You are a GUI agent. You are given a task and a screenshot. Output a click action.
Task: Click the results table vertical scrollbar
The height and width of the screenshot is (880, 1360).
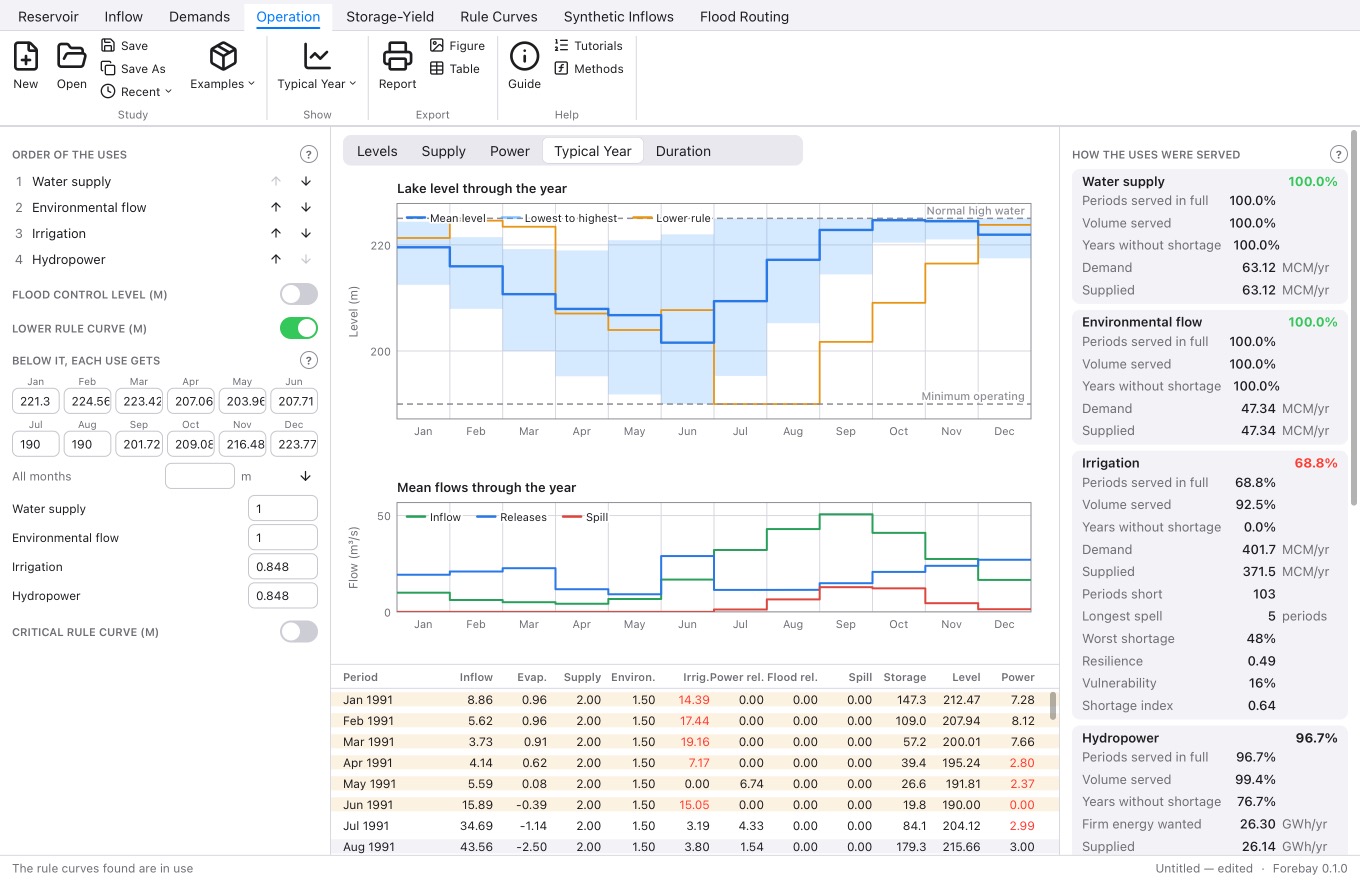pyautogui.click(x=1053, y=706)
